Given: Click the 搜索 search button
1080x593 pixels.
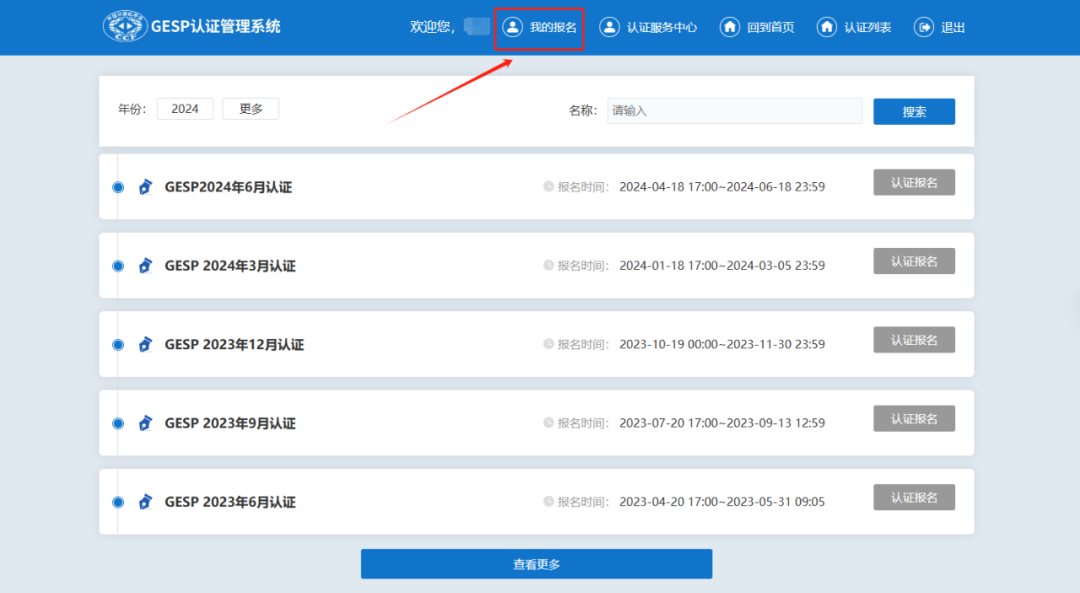Looking at the screenshot, I should (x=914, y=111).
